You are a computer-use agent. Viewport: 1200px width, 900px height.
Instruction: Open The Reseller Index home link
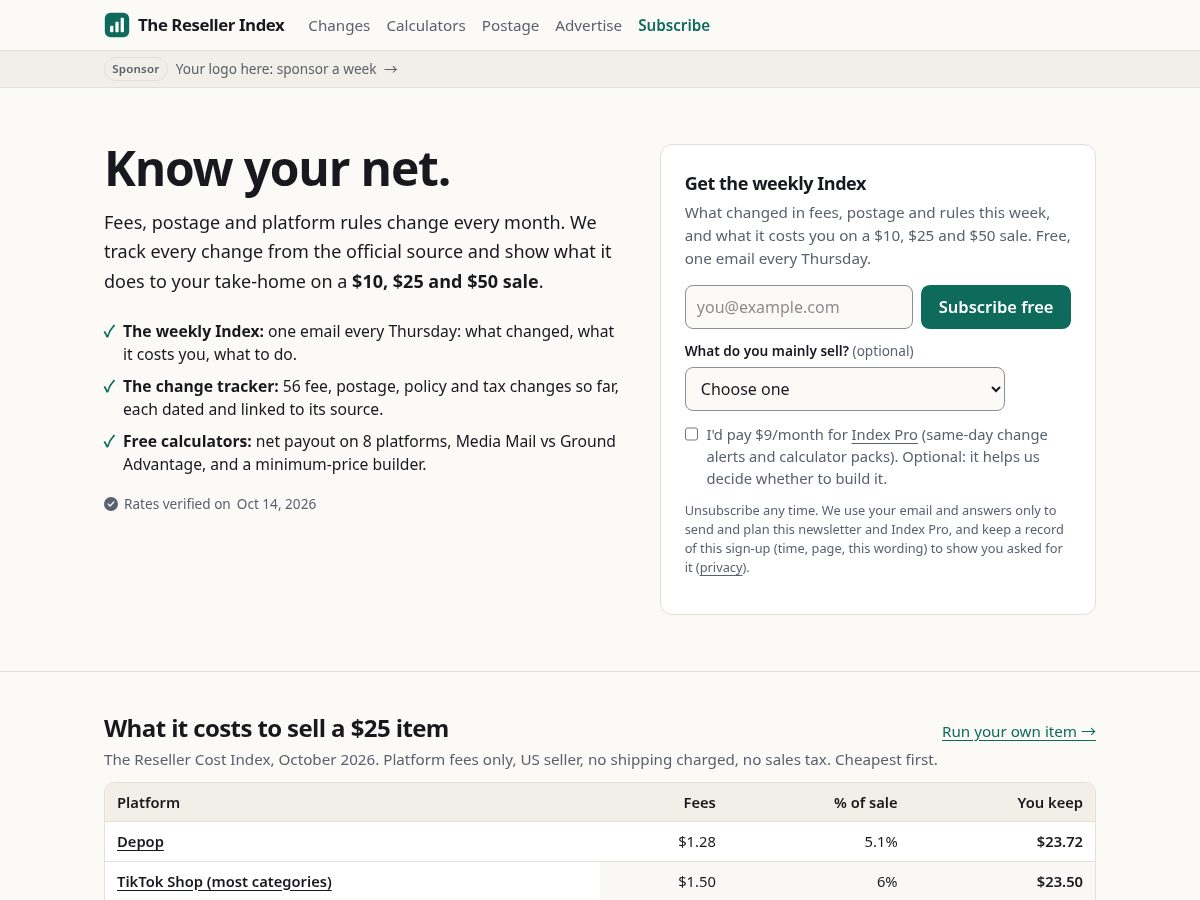195,25
